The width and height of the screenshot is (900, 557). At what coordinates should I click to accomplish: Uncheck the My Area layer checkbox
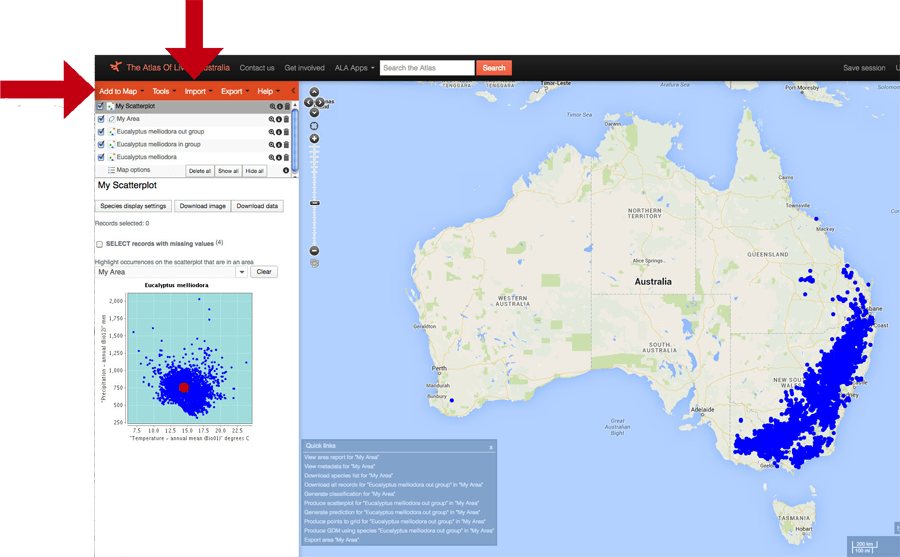pyautogui.click(x=101, y=119)
